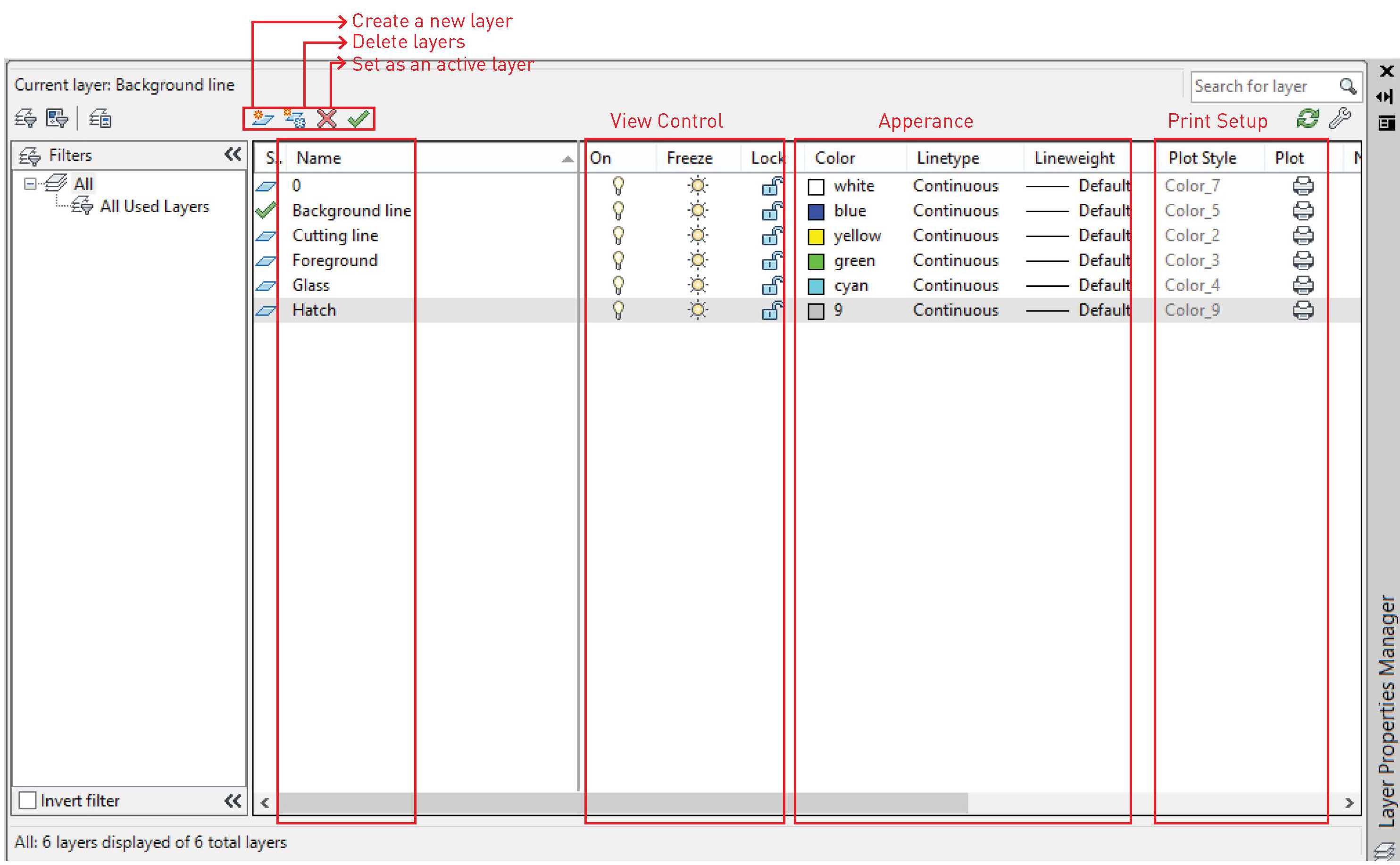This screenshot has height=865, width=1400.
Task: Click the green check Set Current icon
Action: point(358,118)
